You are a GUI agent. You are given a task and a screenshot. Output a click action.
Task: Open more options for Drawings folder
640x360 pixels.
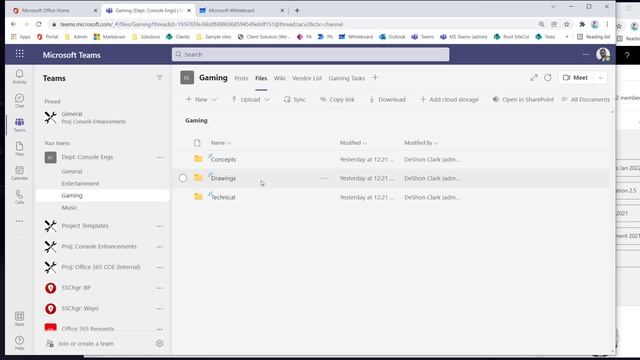pyautogui.click(x=324, y=178)
